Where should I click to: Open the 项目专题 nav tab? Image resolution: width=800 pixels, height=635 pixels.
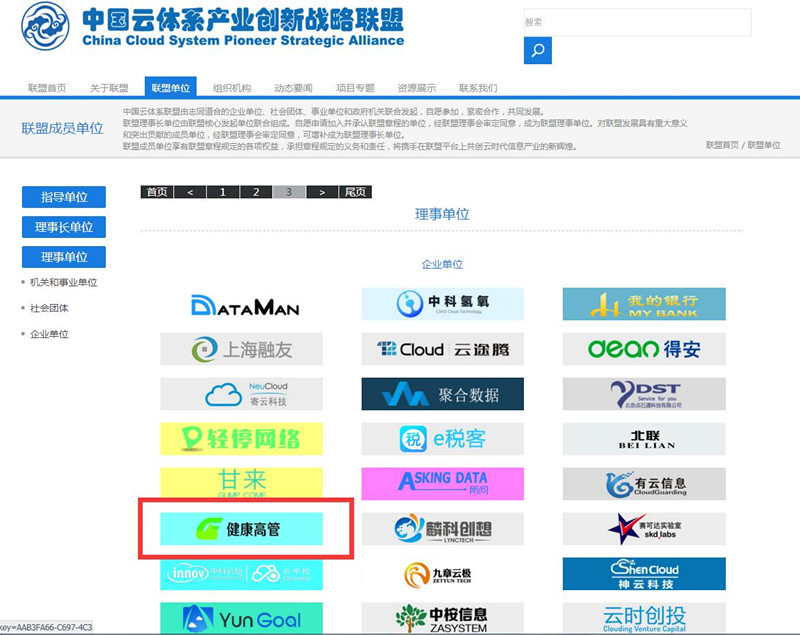(356, 88)
